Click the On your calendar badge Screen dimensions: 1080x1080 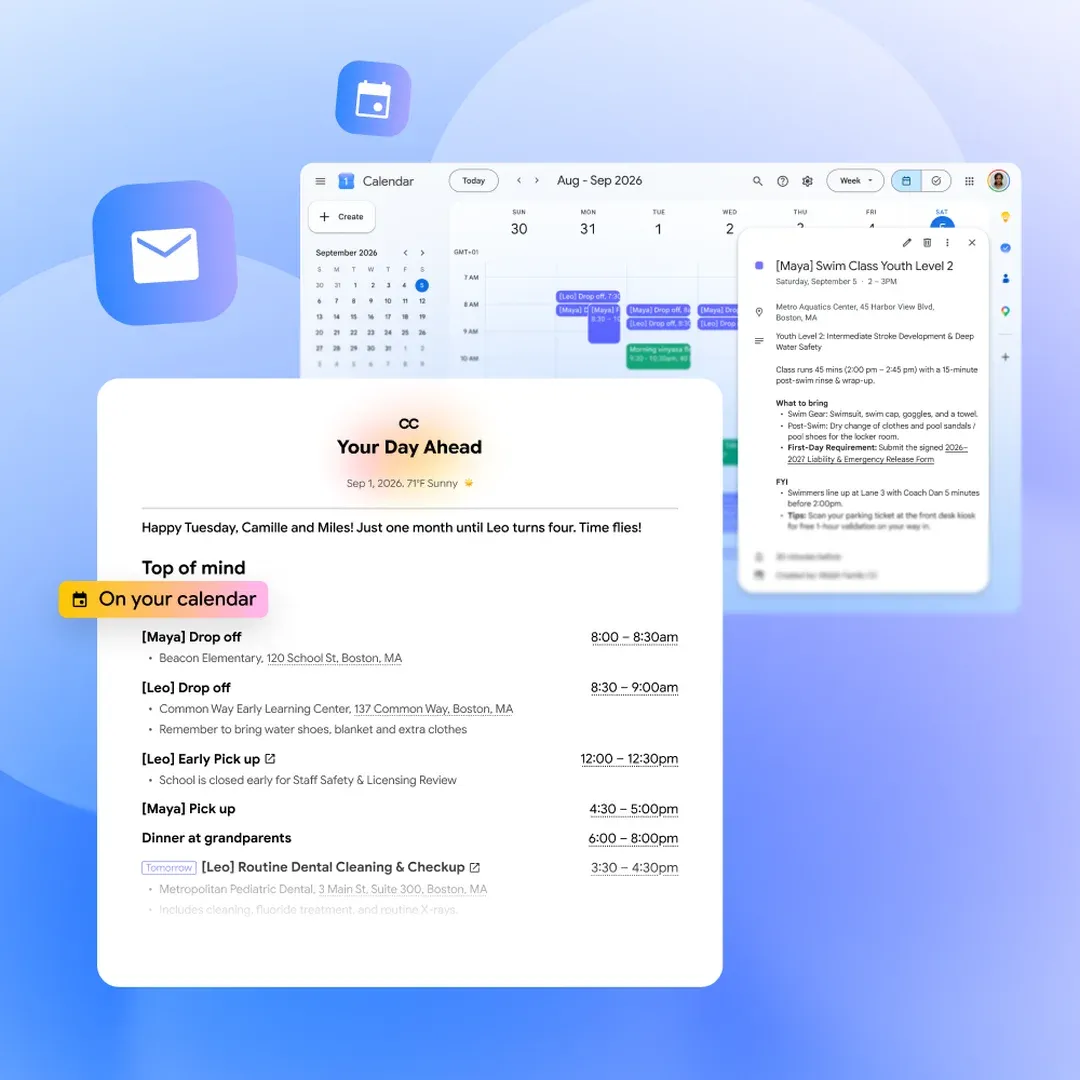coord(163,599)
